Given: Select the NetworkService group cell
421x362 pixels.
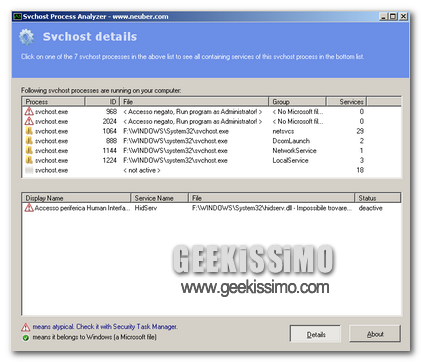Looking at the screenshot, I should coord(294,150).
